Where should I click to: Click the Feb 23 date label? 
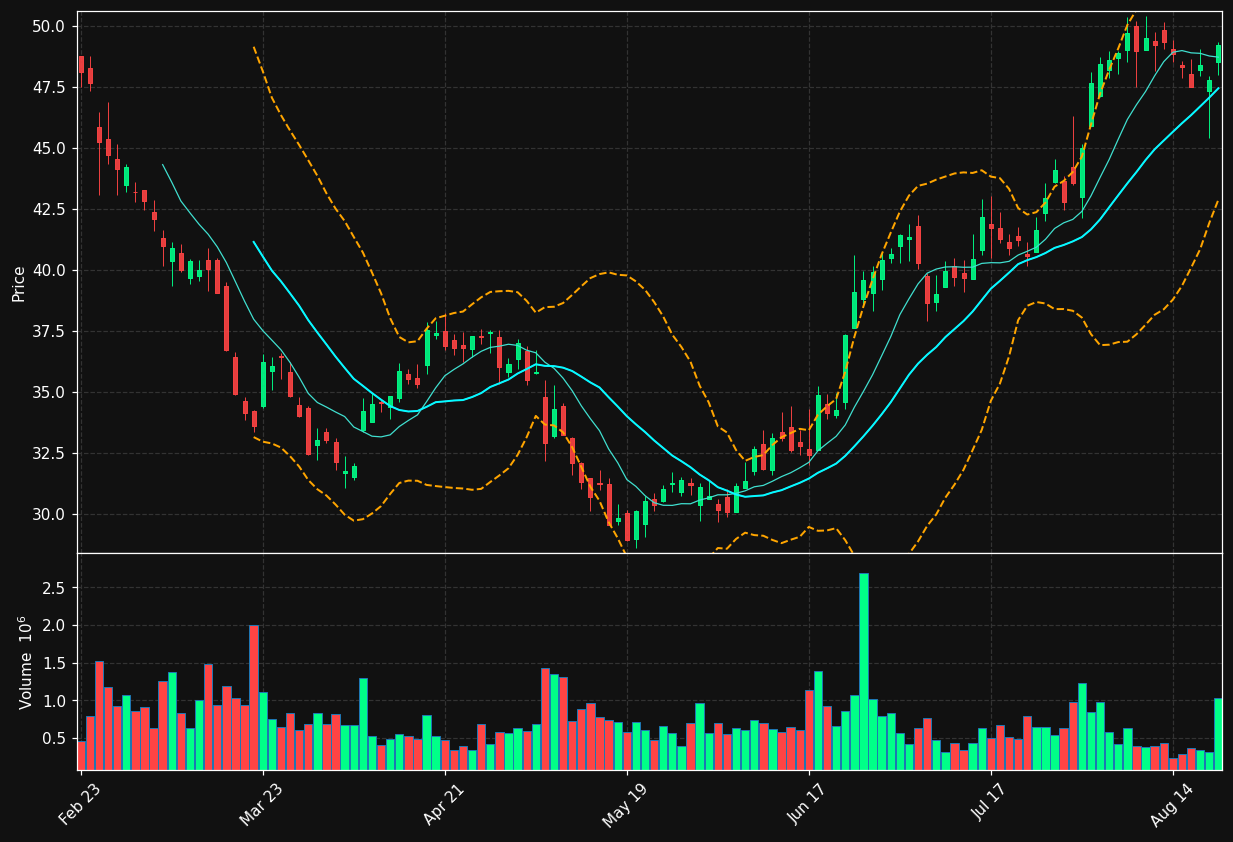(79, 805)
